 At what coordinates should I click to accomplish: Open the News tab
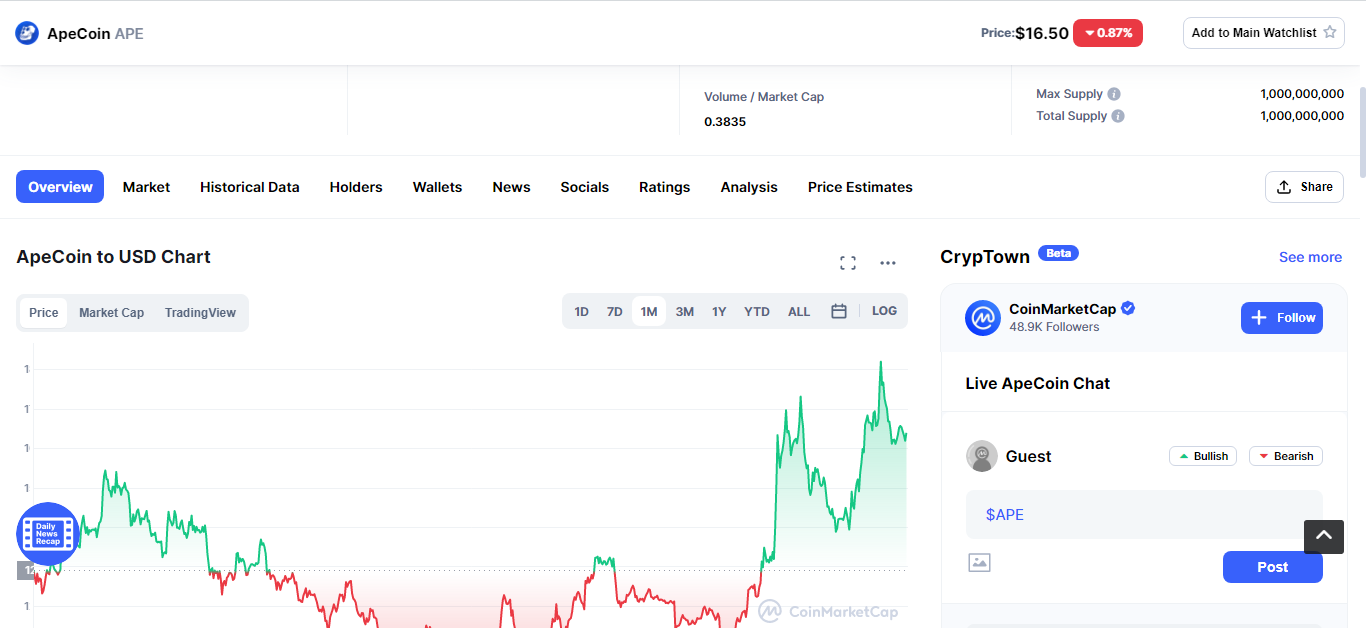click(511, 187)
